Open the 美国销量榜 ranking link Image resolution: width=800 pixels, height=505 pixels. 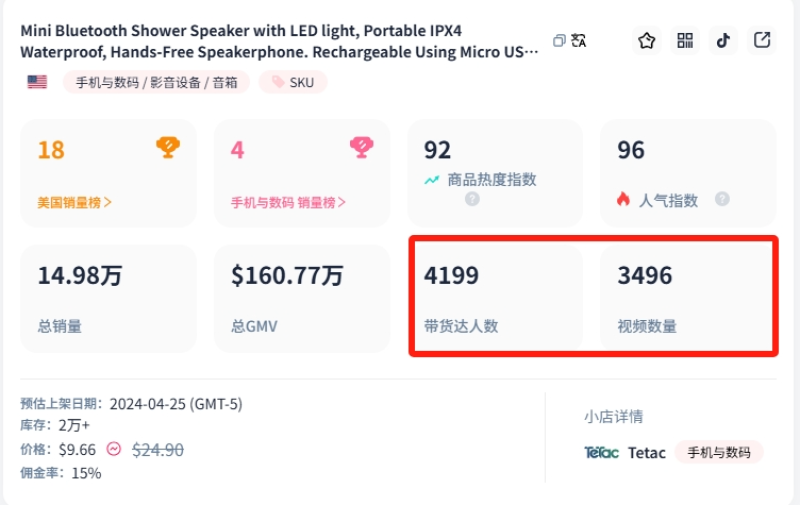click(75, 202)
